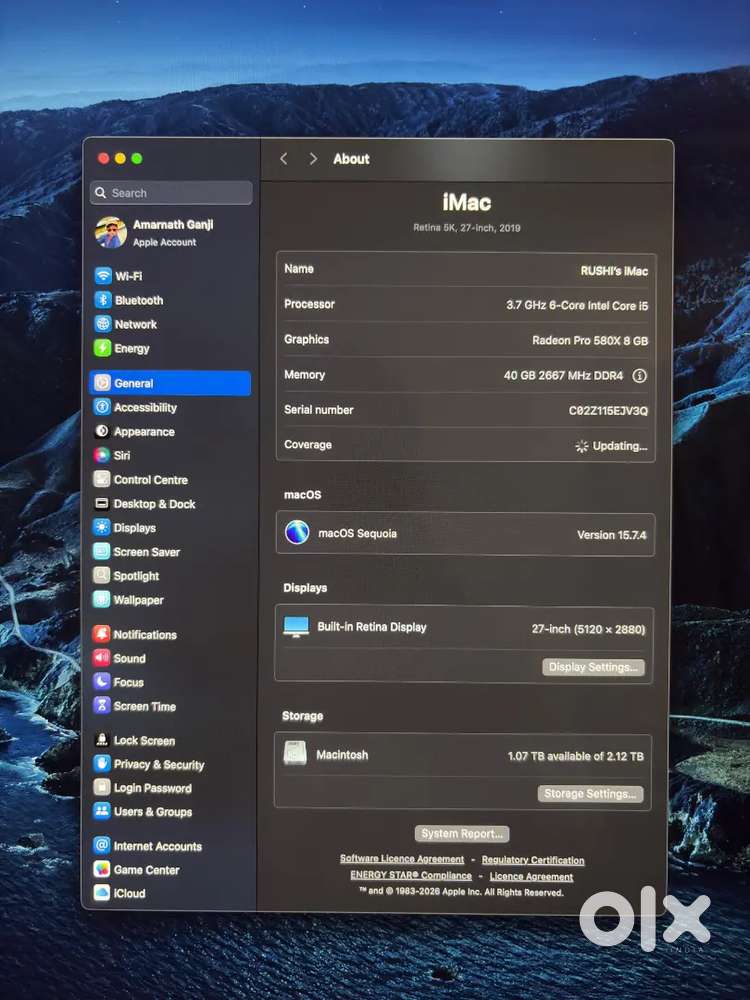The height and width of the screenshot is (1000, 750).
Task: Click the Search field in sidebar
Action: pyautogui.click(x=171, y=193)
